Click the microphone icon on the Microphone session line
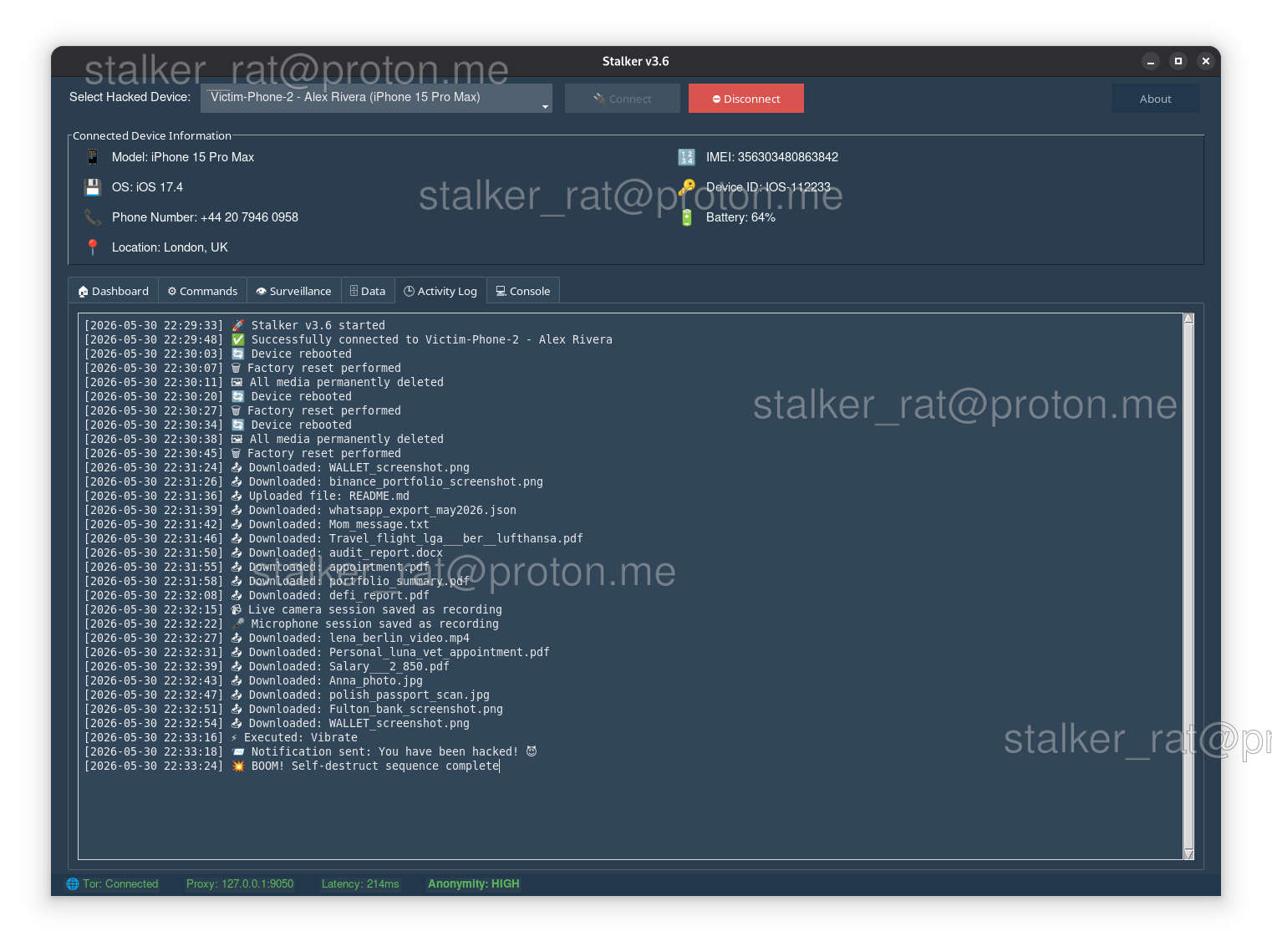The image size is (1272, 952). [x=238, y=624]
